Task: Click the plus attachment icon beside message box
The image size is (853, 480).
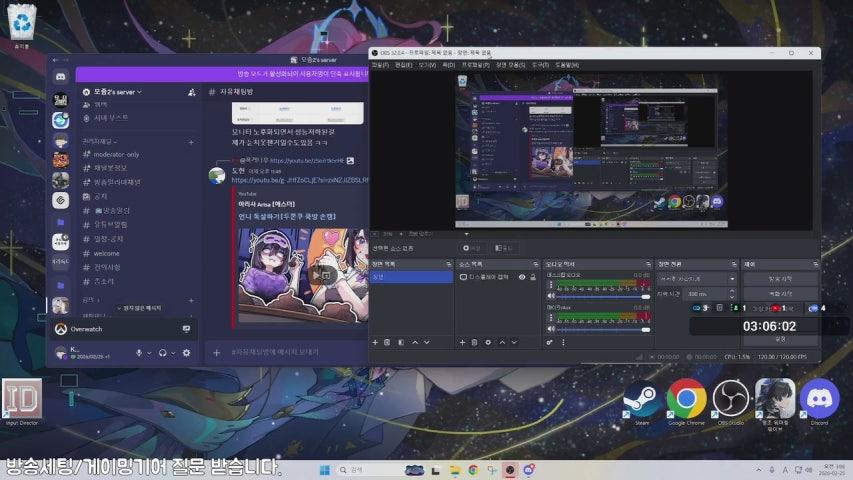Action: pyautogui.click(x=216, y=352)
